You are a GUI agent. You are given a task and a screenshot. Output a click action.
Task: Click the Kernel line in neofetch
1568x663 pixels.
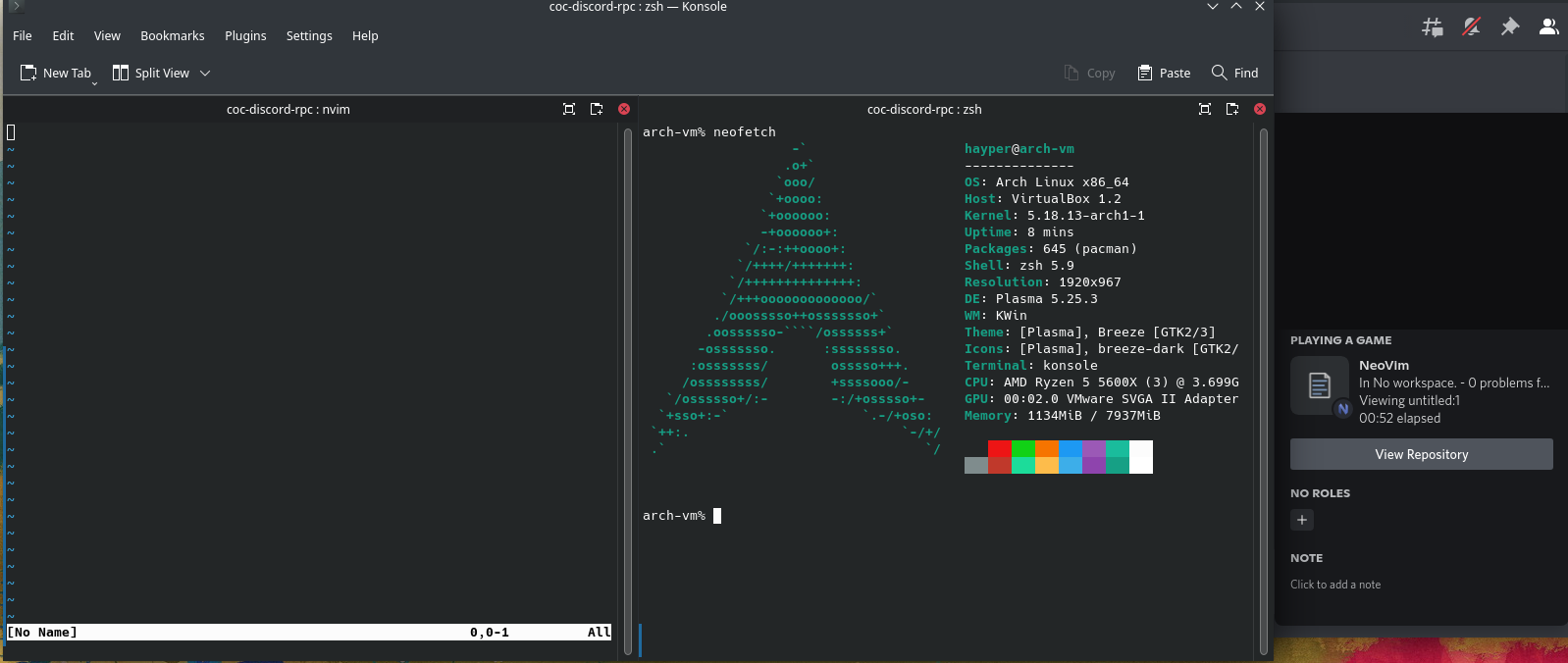(1055, 216)
